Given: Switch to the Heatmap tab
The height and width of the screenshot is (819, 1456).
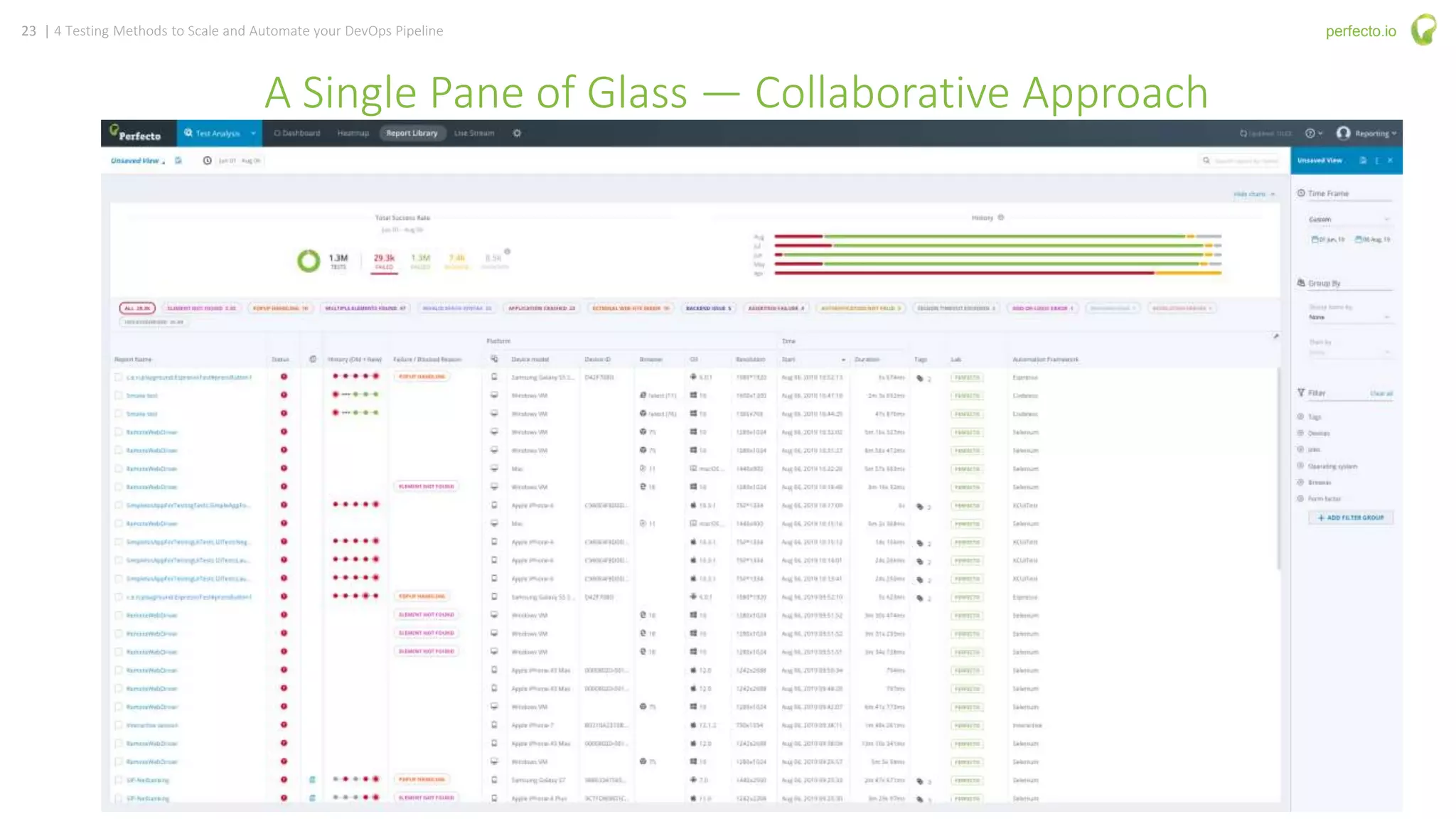Looking at the screenshot, I should coord(353,134).
